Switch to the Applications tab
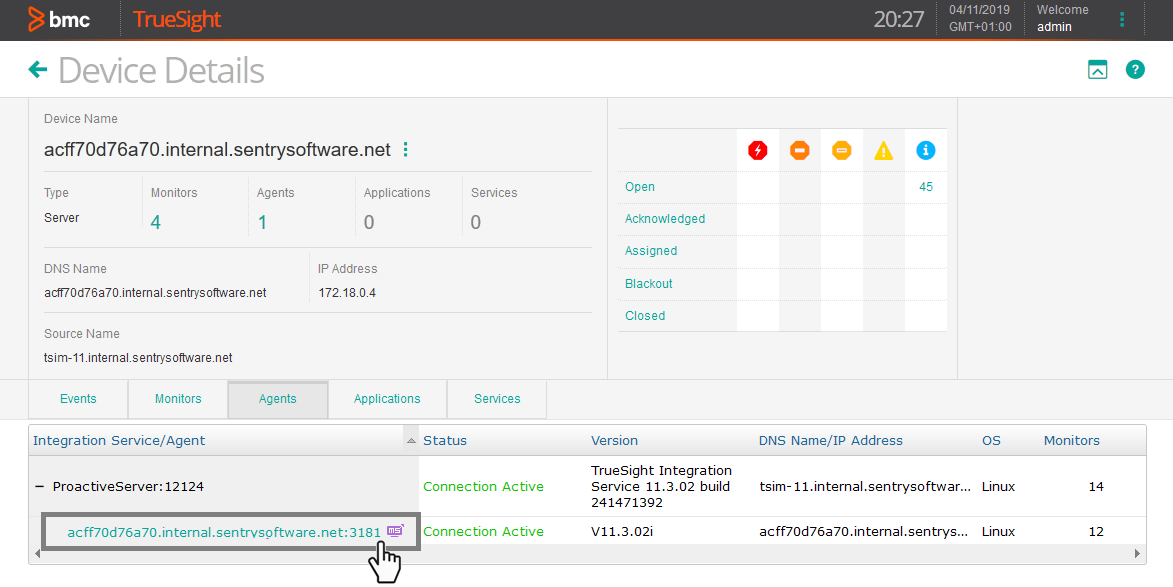 click(x=386, y=398)
